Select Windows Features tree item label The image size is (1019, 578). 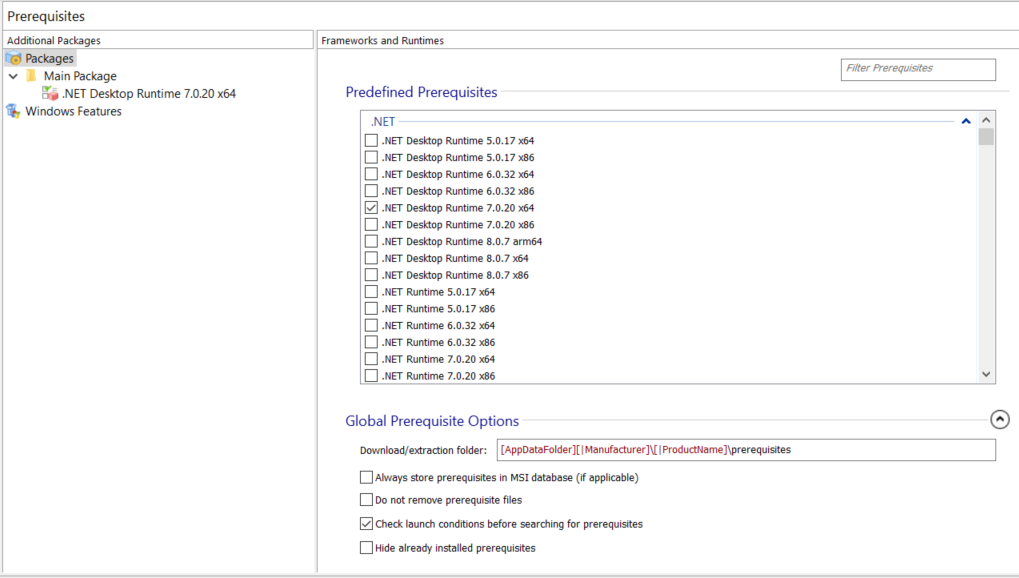pyautogui.click(x=73, y=112)
